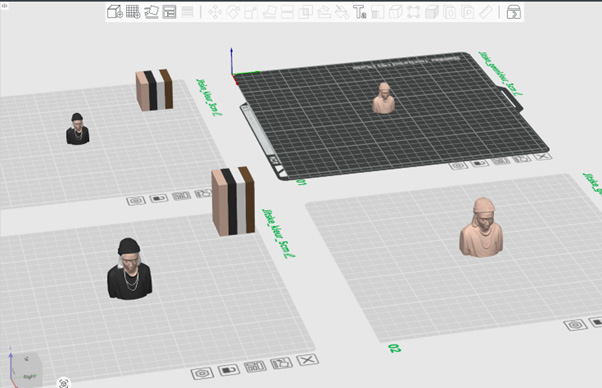Click the collapse icon in top-left corner
The image size is (602, 388).
click(x=4, y=5)
